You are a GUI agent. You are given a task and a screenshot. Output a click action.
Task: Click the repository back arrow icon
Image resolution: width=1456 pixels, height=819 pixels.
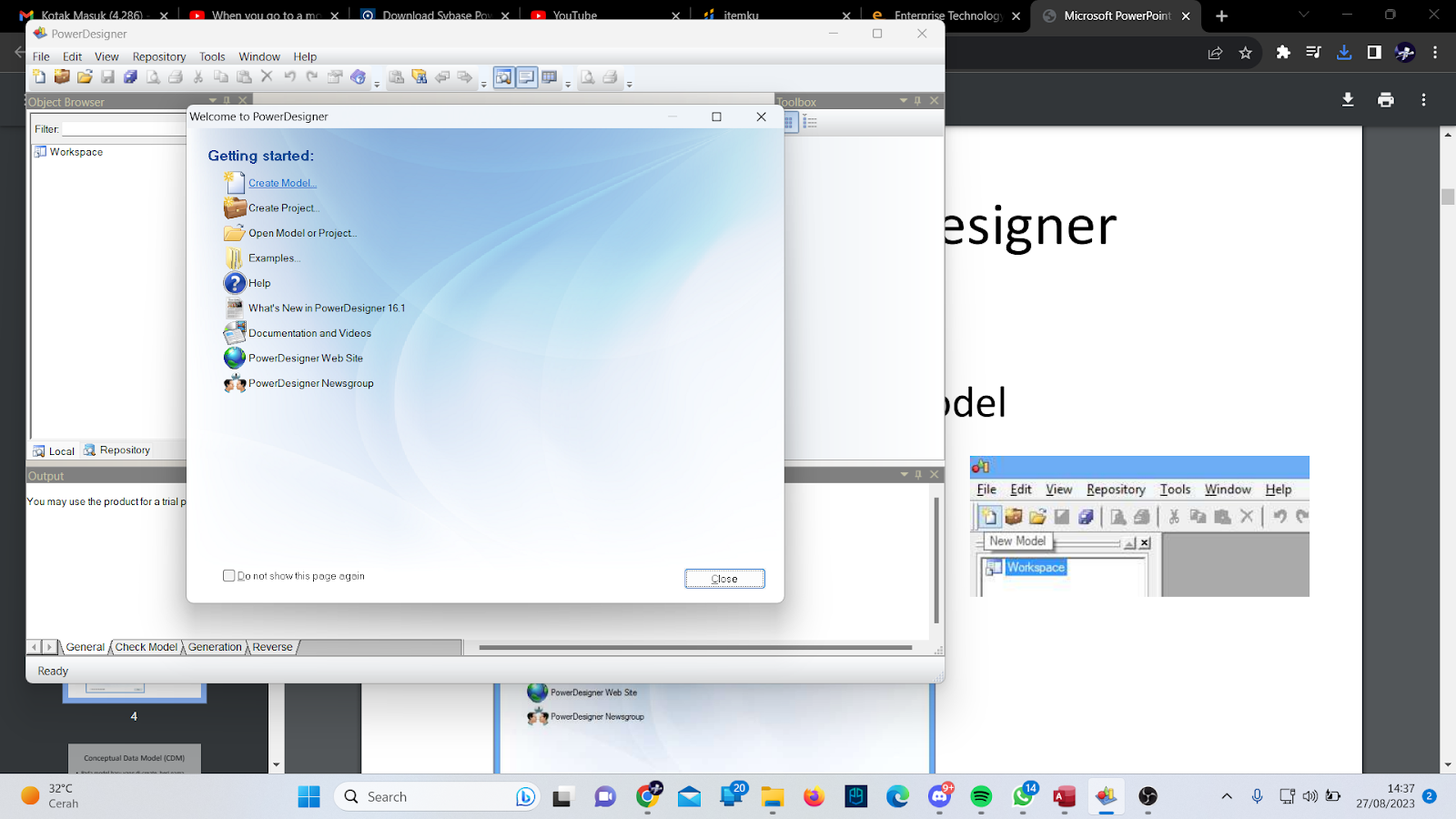[442, 77]
